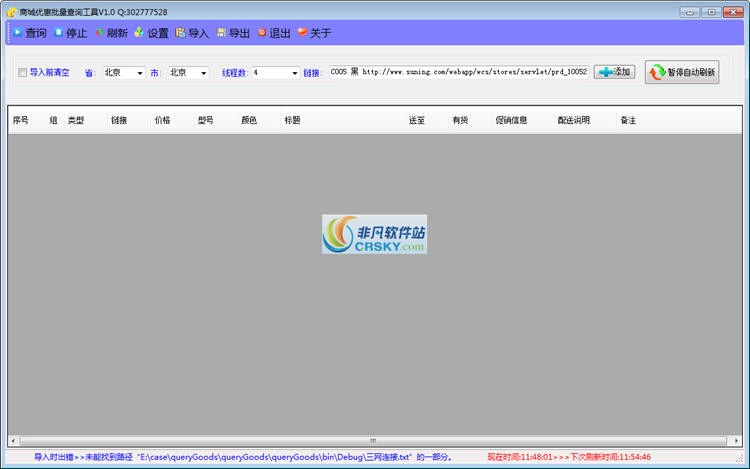This screenshot has height=469, width=750.
Task: Close the application window
Action: (733, 12)
